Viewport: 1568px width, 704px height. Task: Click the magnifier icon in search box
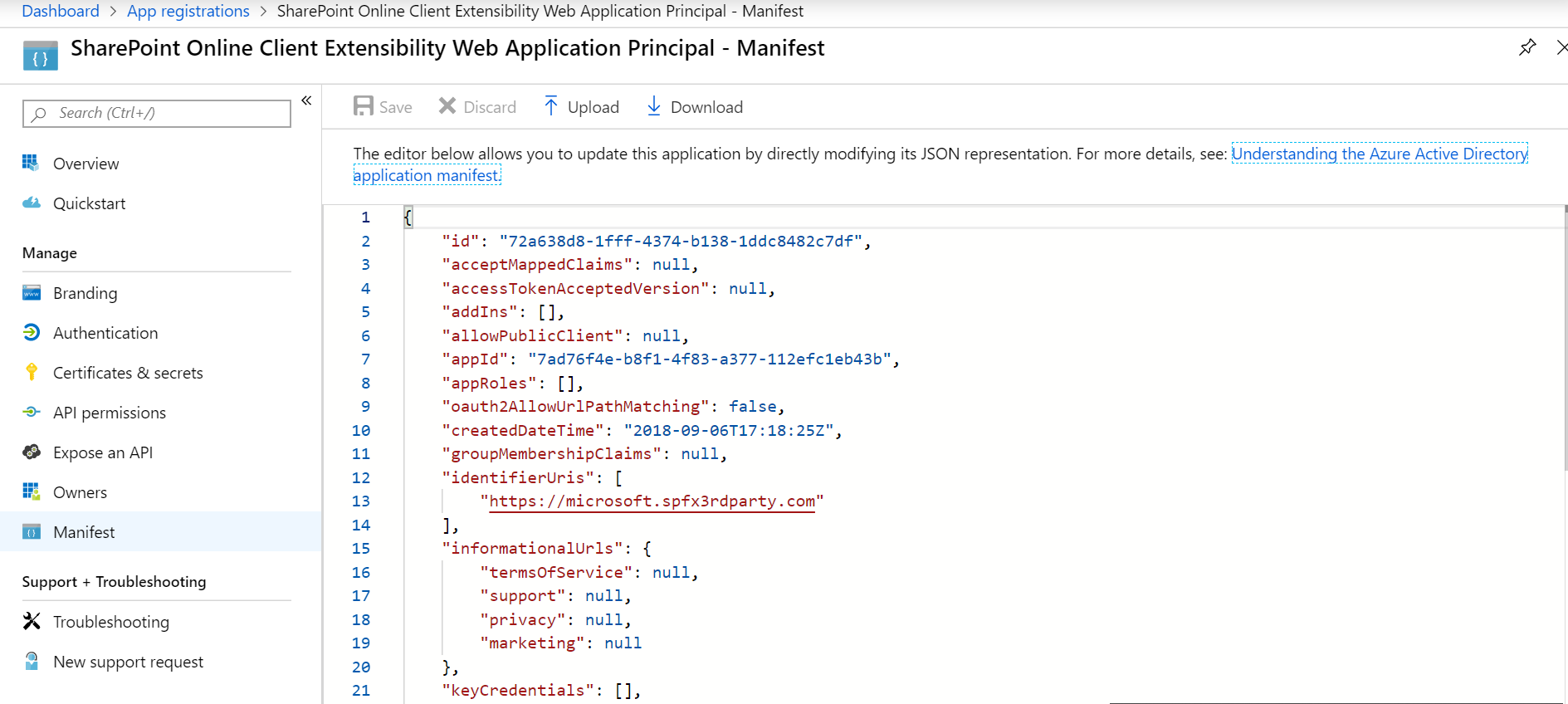click(39, 114)
